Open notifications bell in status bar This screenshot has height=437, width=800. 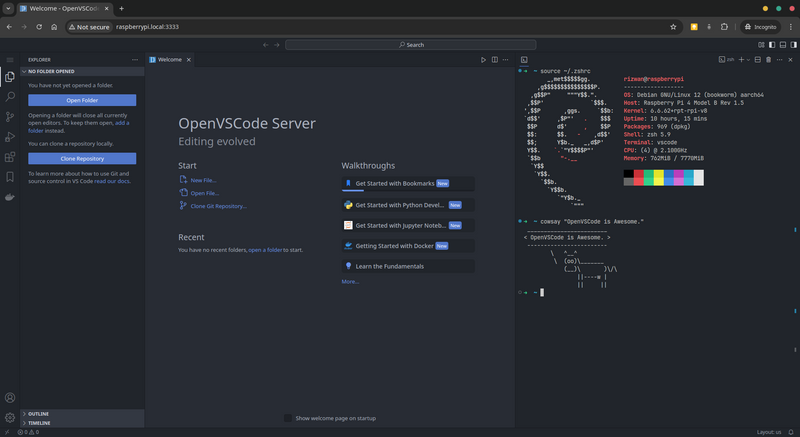[x=791, y=432]
